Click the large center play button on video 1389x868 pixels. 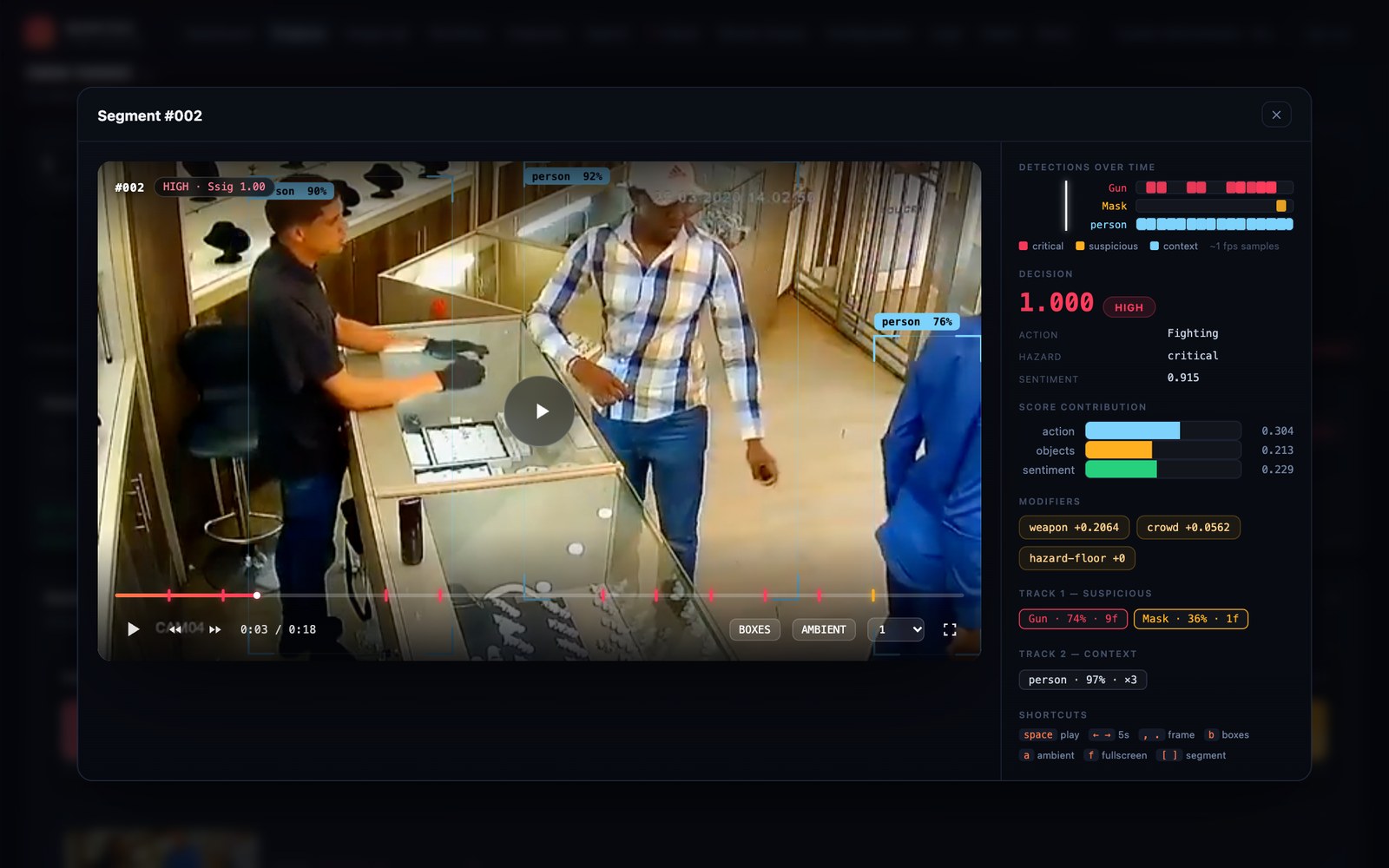(x=539, y=411)
